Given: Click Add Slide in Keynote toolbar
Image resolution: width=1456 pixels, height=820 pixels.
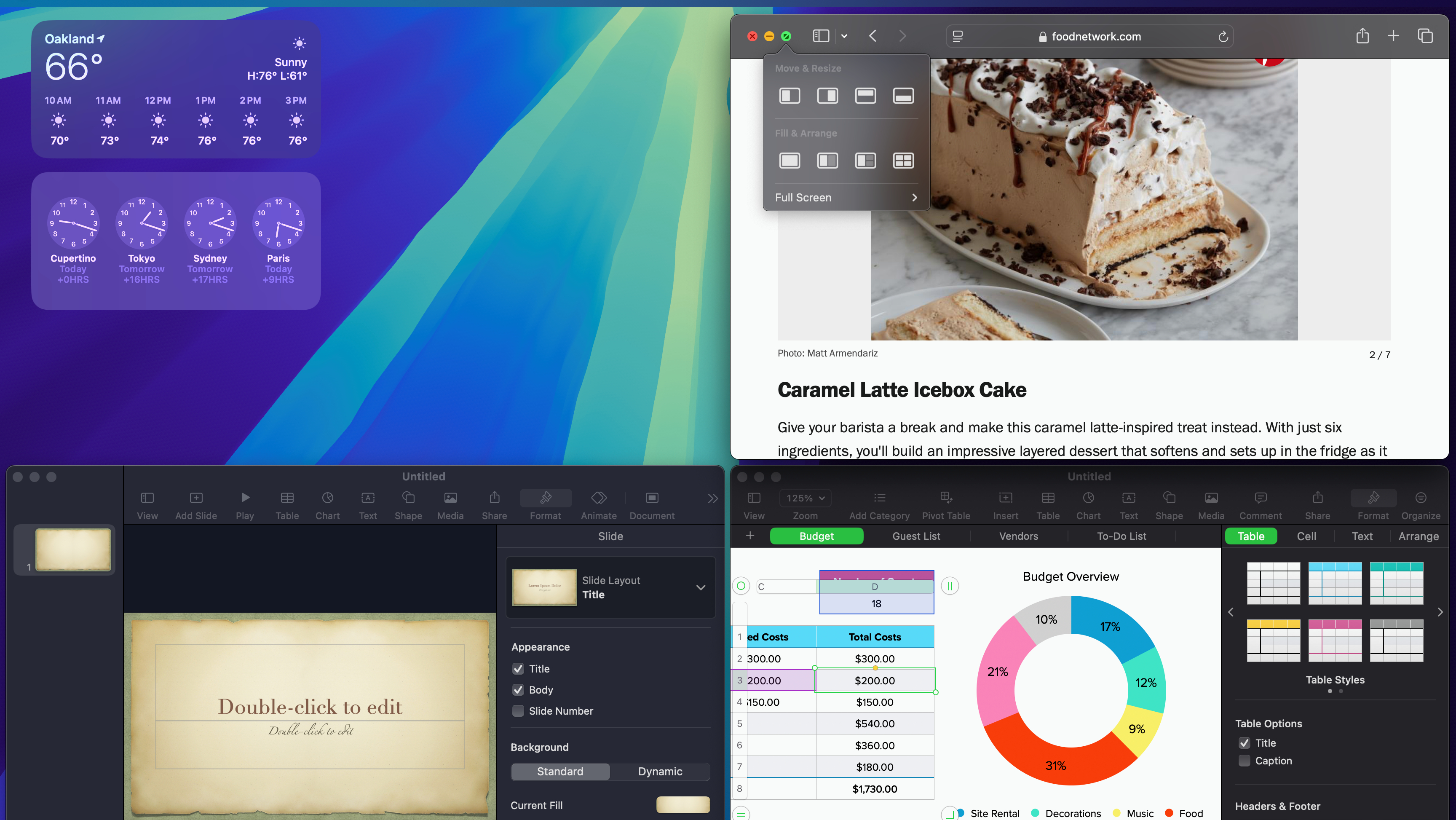Looking at the screenshot, I should tap(196, 506).
